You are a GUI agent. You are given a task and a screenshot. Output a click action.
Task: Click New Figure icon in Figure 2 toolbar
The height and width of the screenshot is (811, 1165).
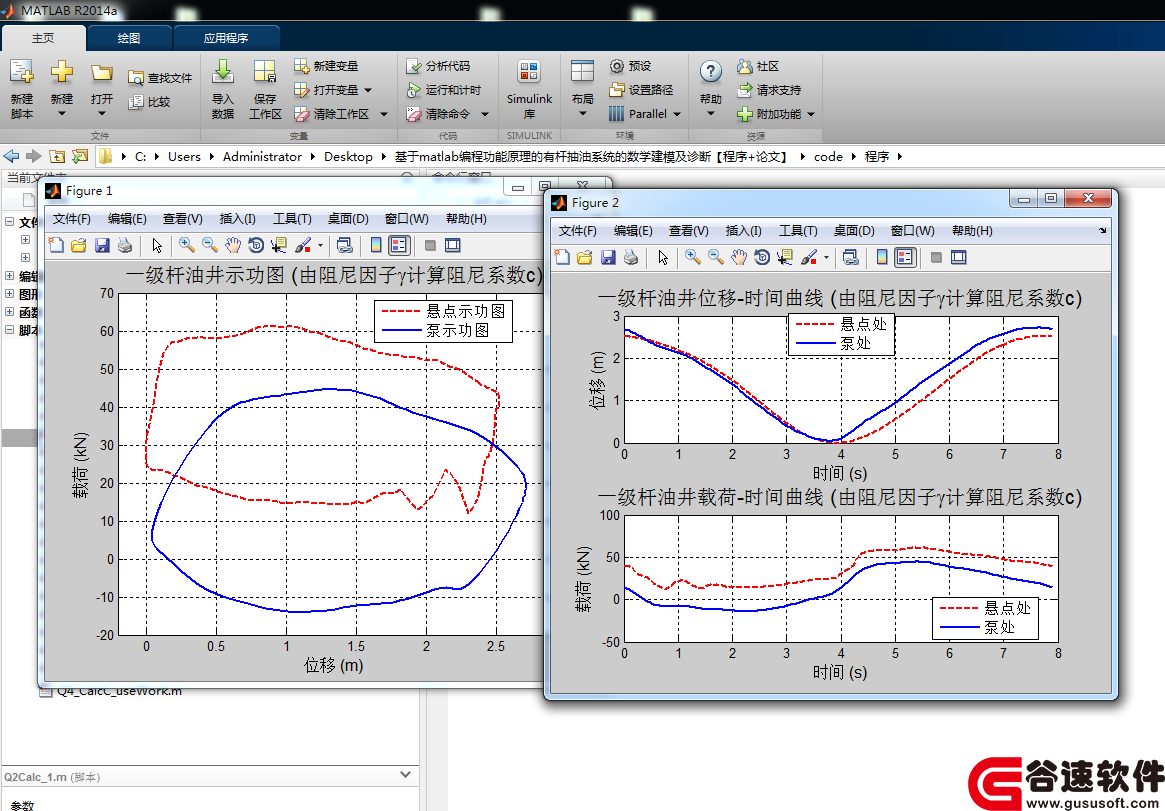[x=562, y=257]
